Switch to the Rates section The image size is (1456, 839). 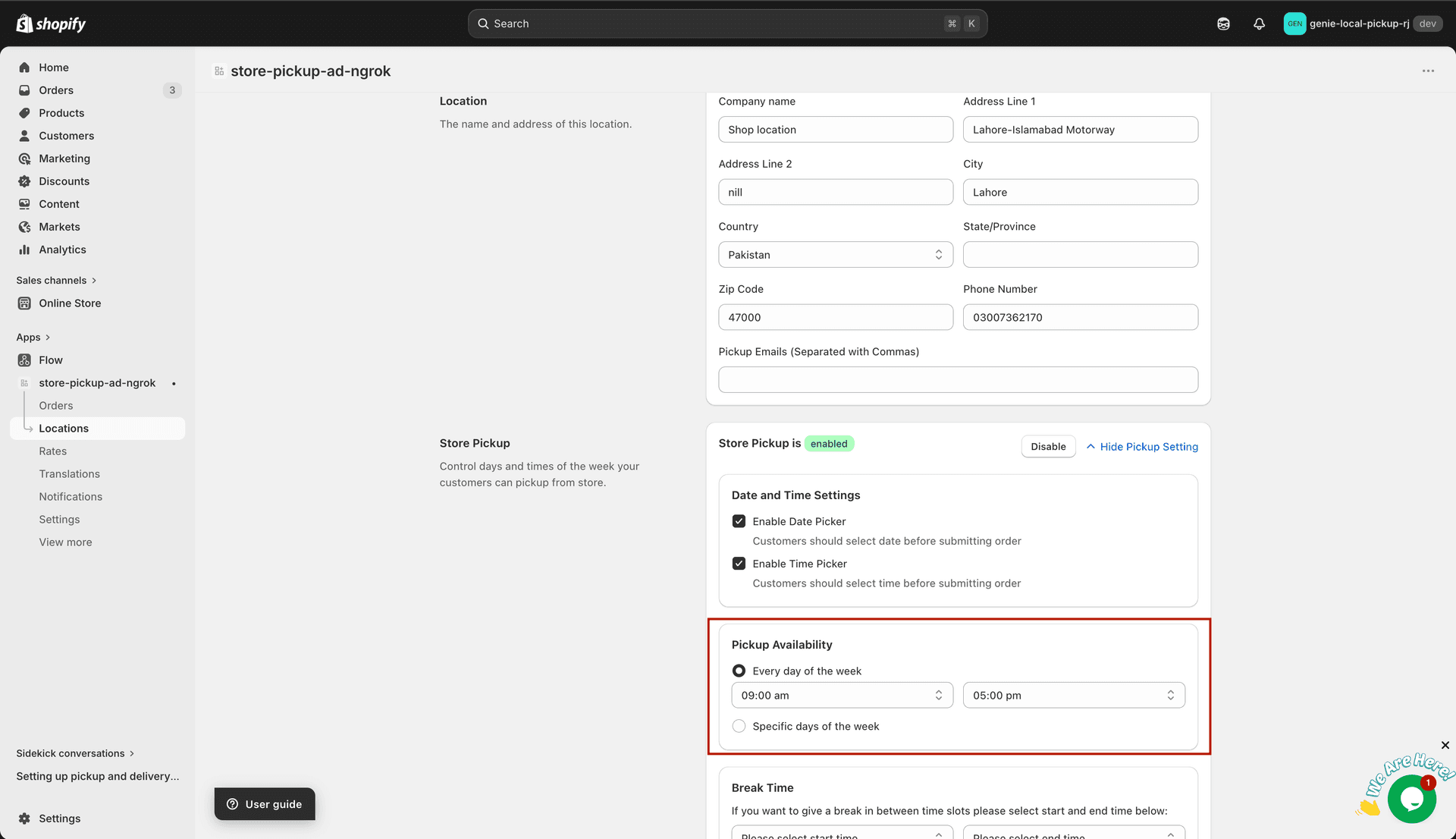click(52, 451)
